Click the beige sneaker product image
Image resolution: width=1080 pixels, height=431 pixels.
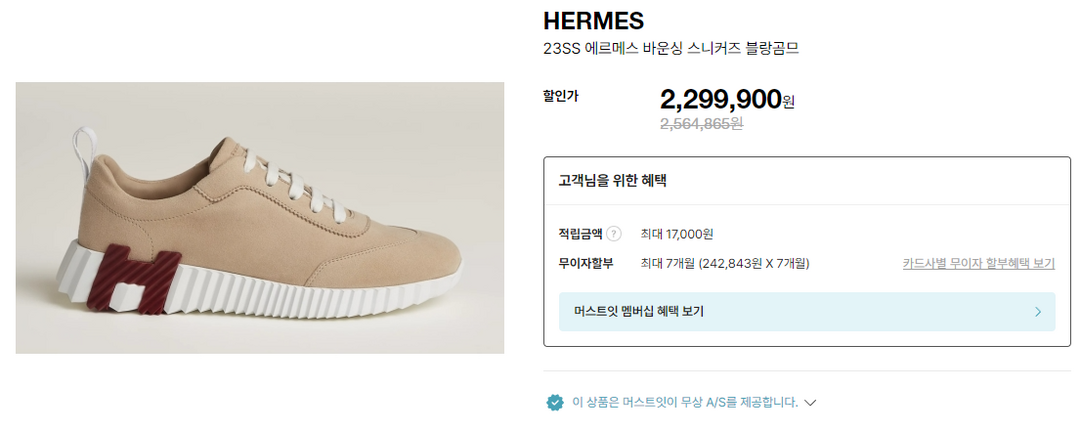260,218
